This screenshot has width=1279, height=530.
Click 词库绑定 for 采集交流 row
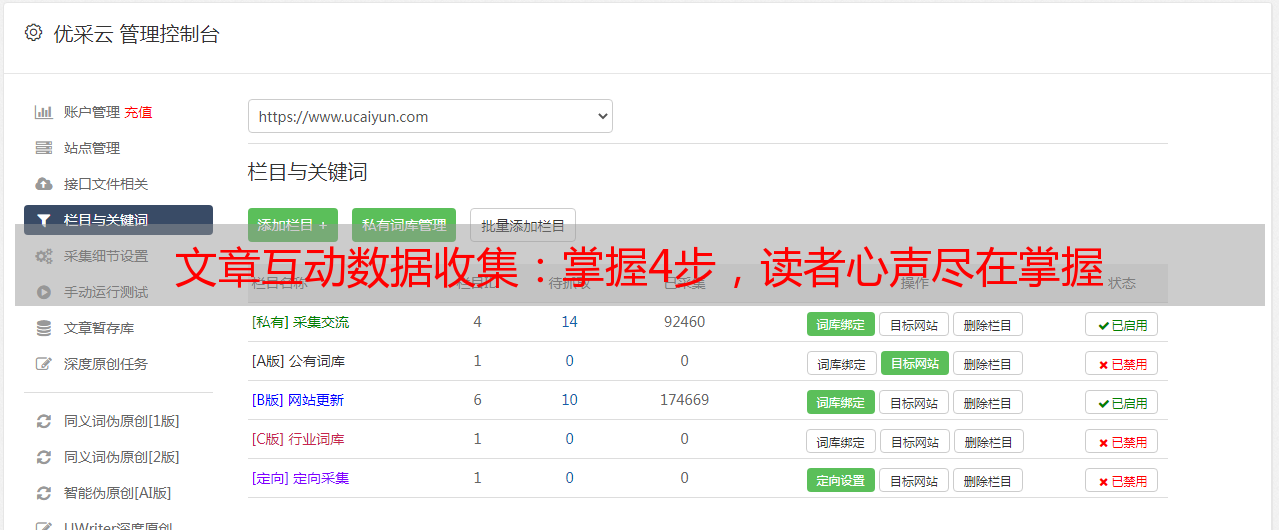pyautogui.click(x=841, y=324)
